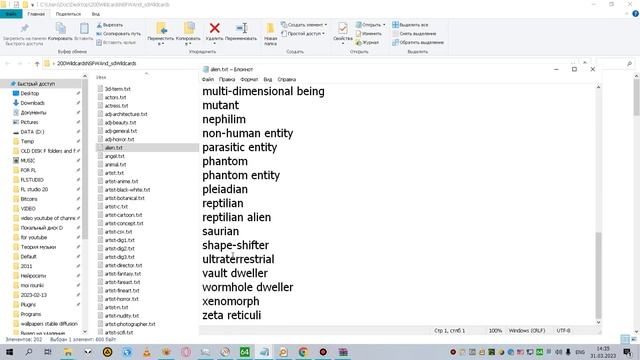Select the FL studio 20 folder
640x360 pixels.
pyautogui.click(x=34, y=189)
